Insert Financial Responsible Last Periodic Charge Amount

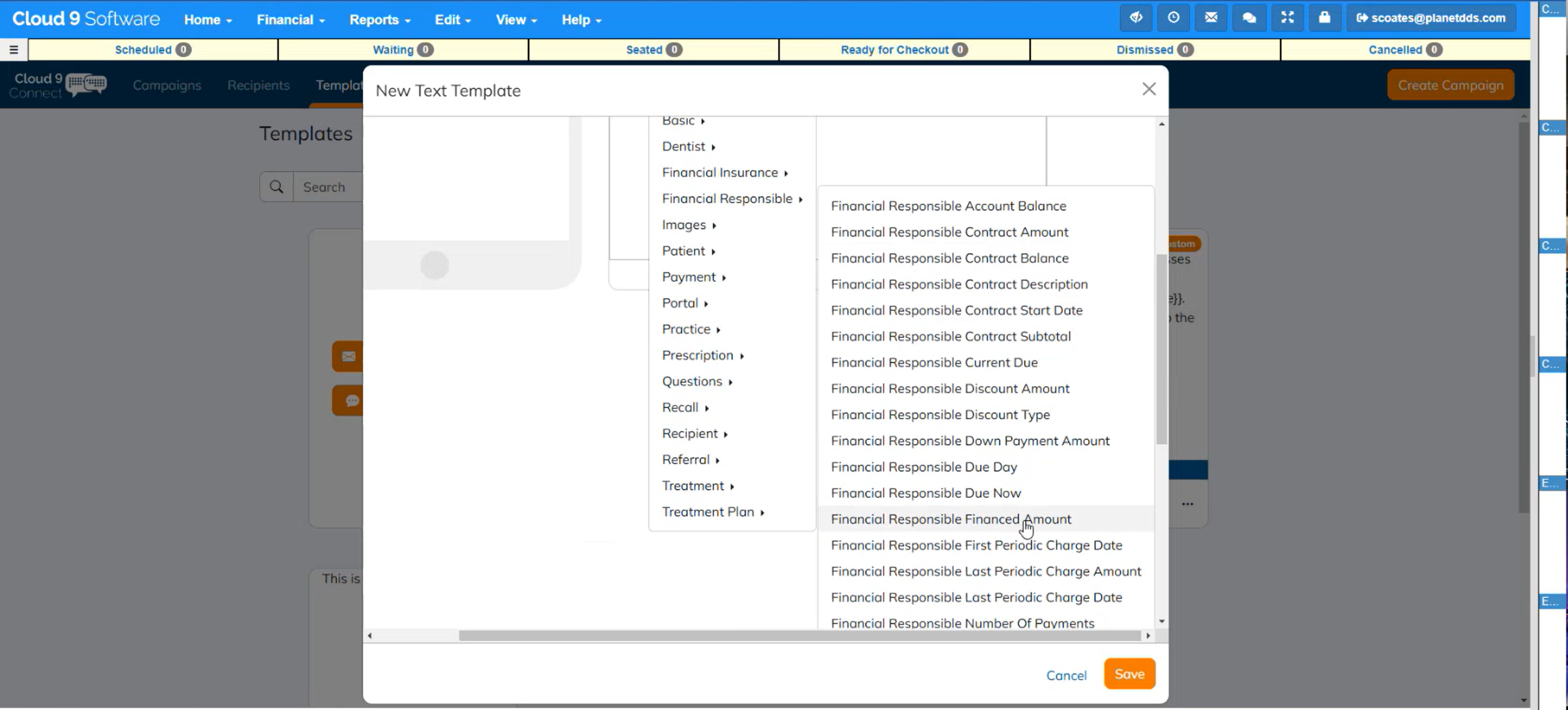coord(986,572)
